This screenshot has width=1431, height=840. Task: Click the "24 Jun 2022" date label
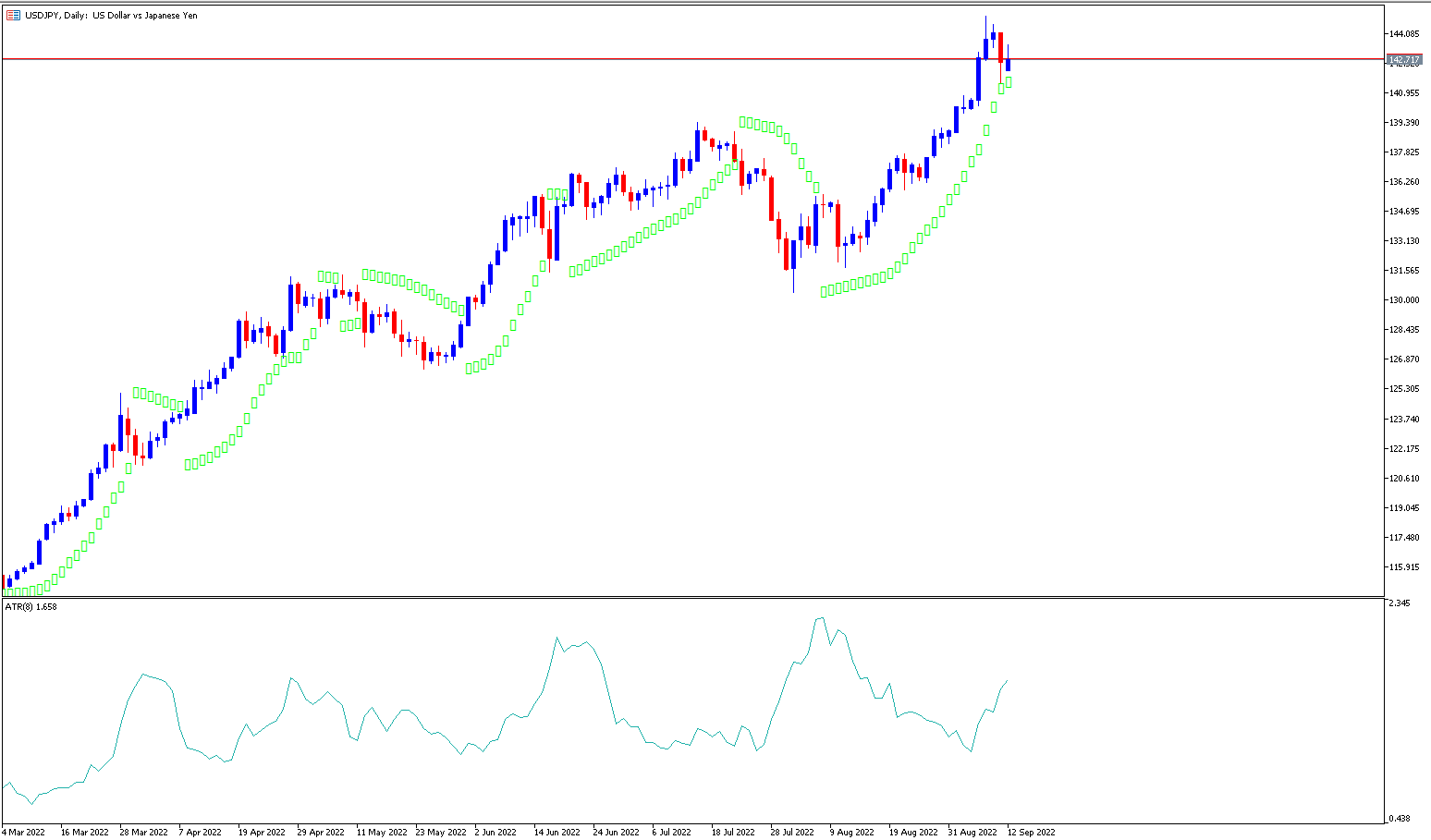tap(617, 833)
